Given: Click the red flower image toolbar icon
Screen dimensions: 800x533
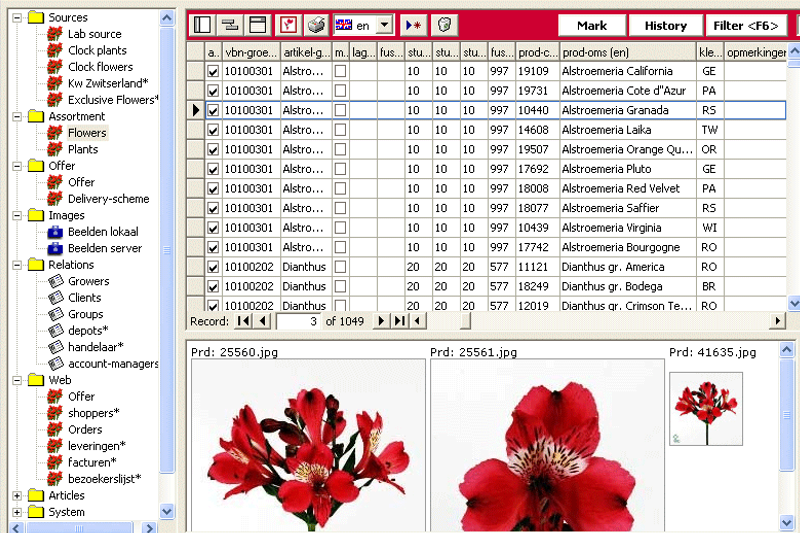Looking at the screenshot, I should tap(287, 25).
